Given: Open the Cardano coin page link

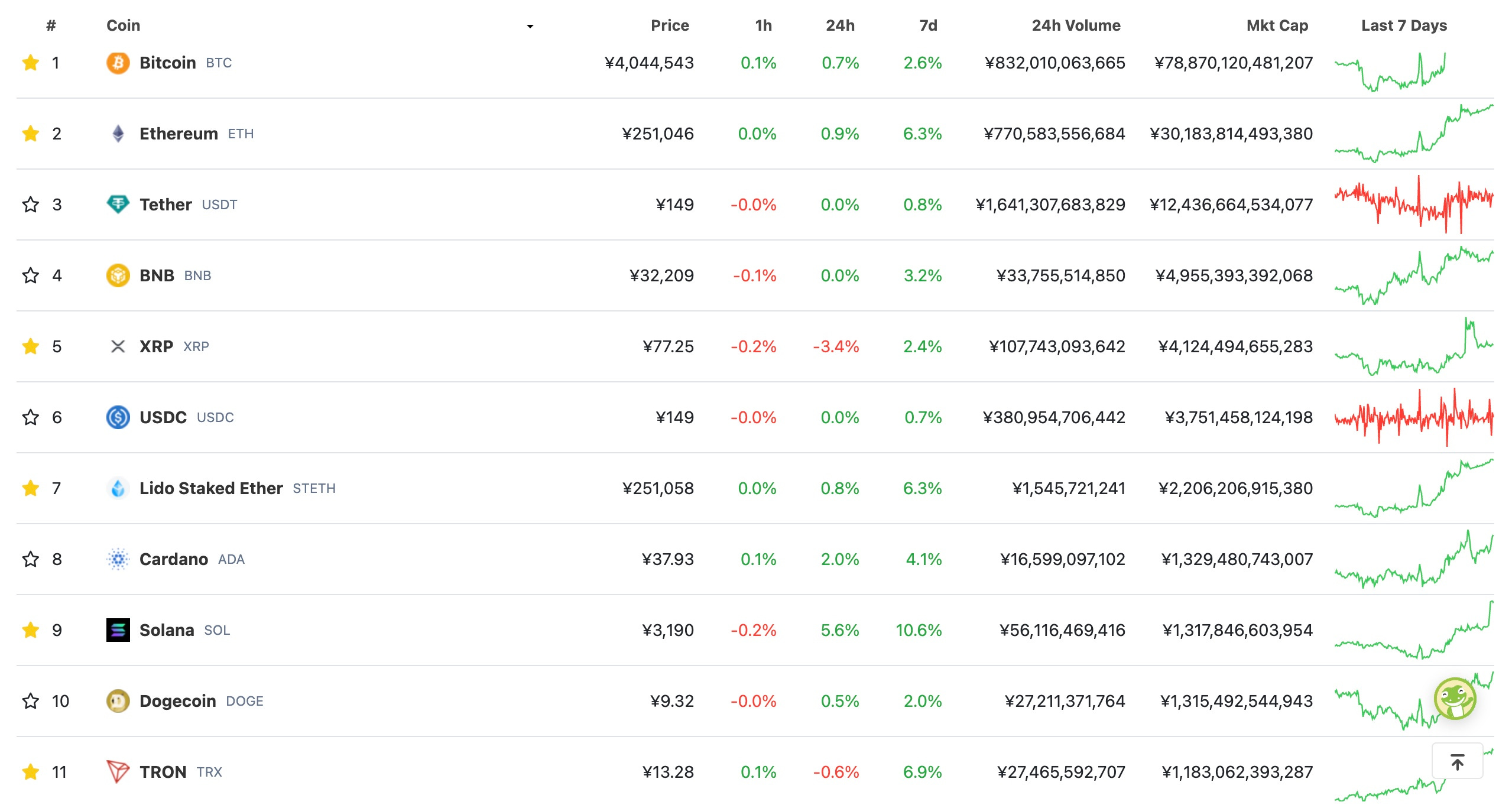Looking at the screenshot, I should pos(174,559).
